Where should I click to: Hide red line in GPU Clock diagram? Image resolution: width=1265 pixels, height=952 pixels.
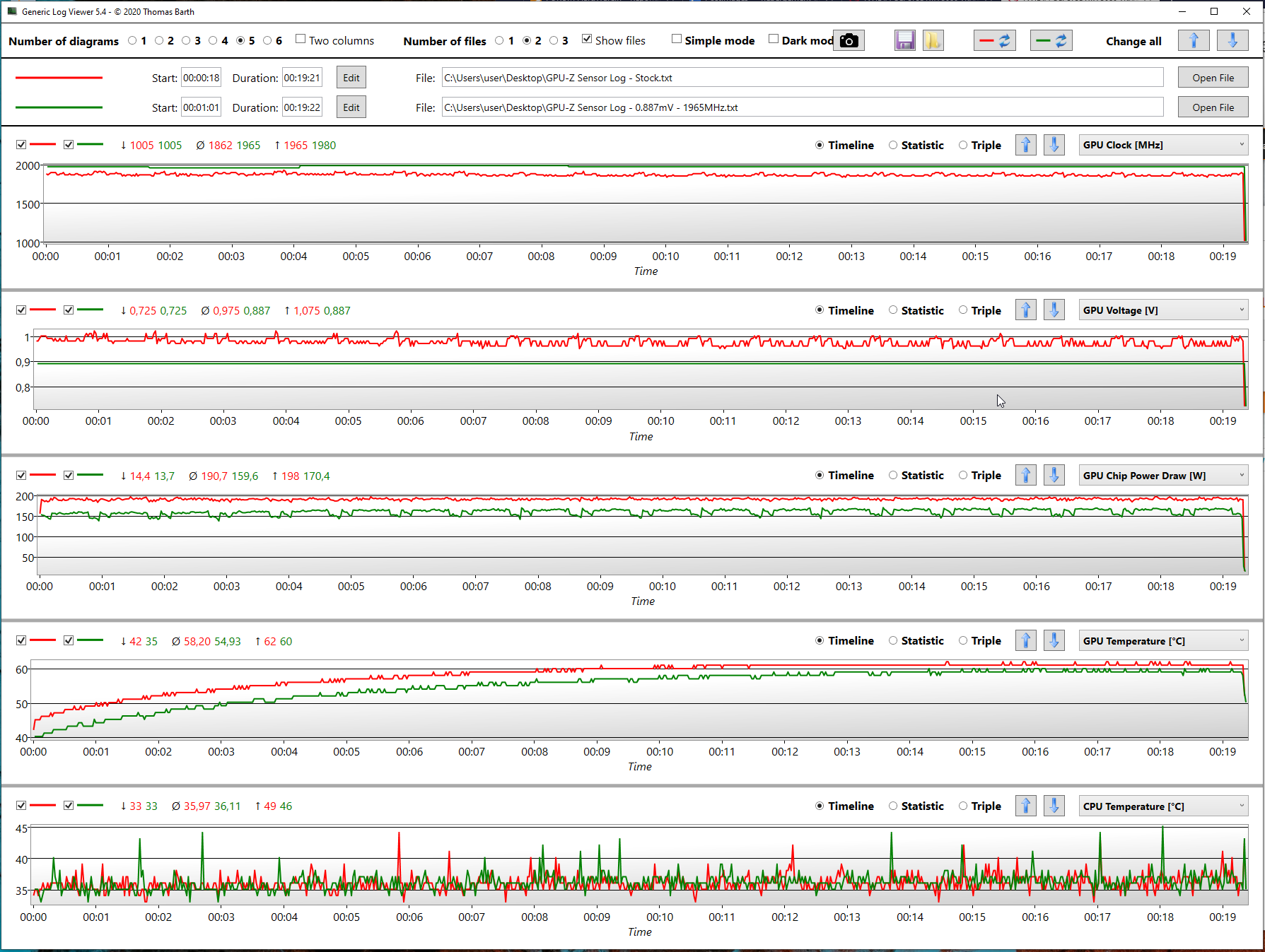[x=21, y=145]
